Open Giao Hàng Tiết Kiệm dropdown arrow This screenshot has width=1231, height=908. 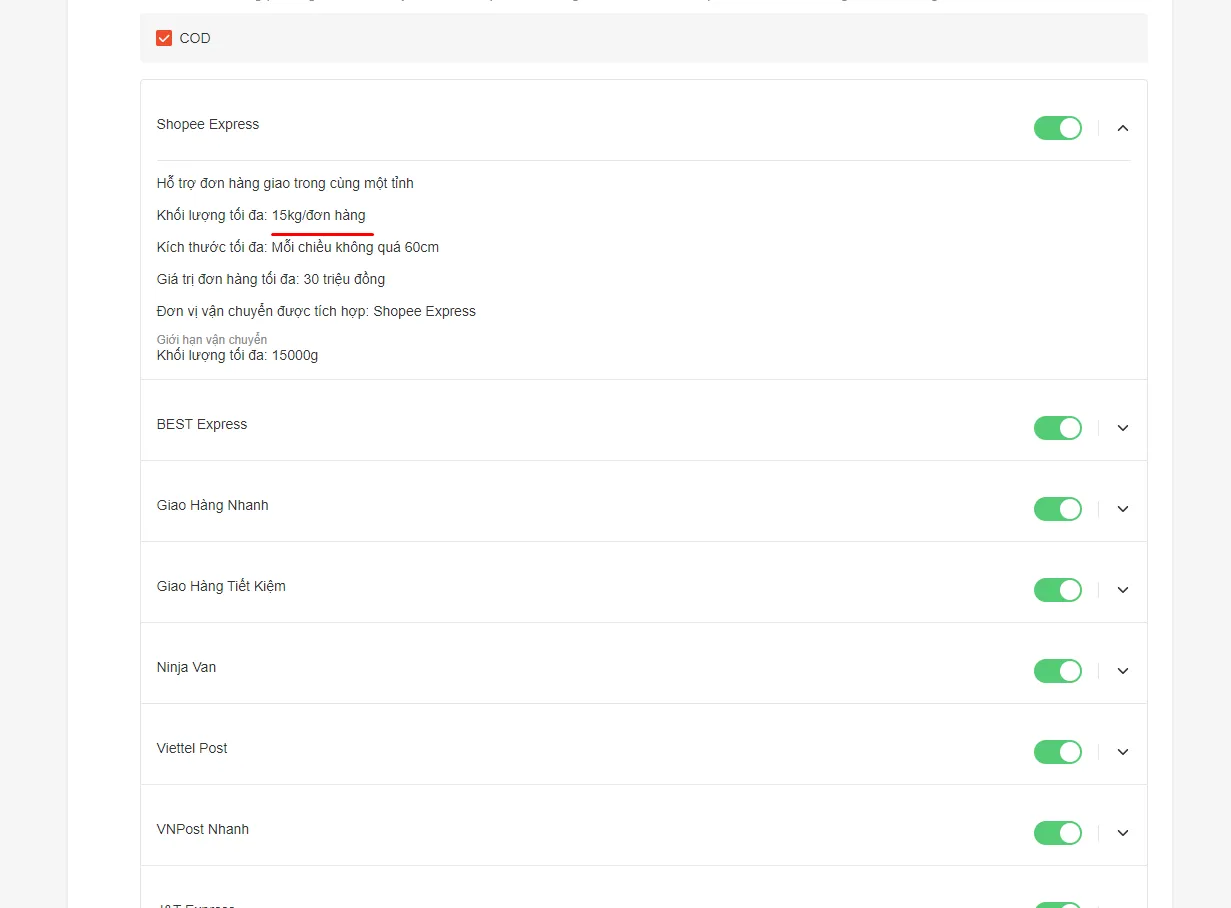point(1122,590)
